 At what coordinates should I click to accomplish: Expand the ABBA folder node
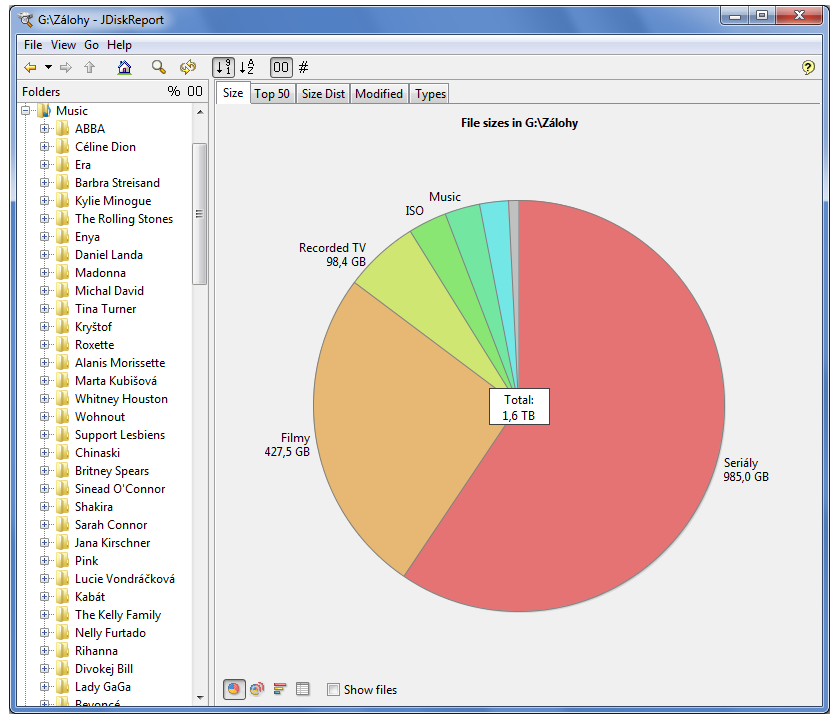point(44,129)
